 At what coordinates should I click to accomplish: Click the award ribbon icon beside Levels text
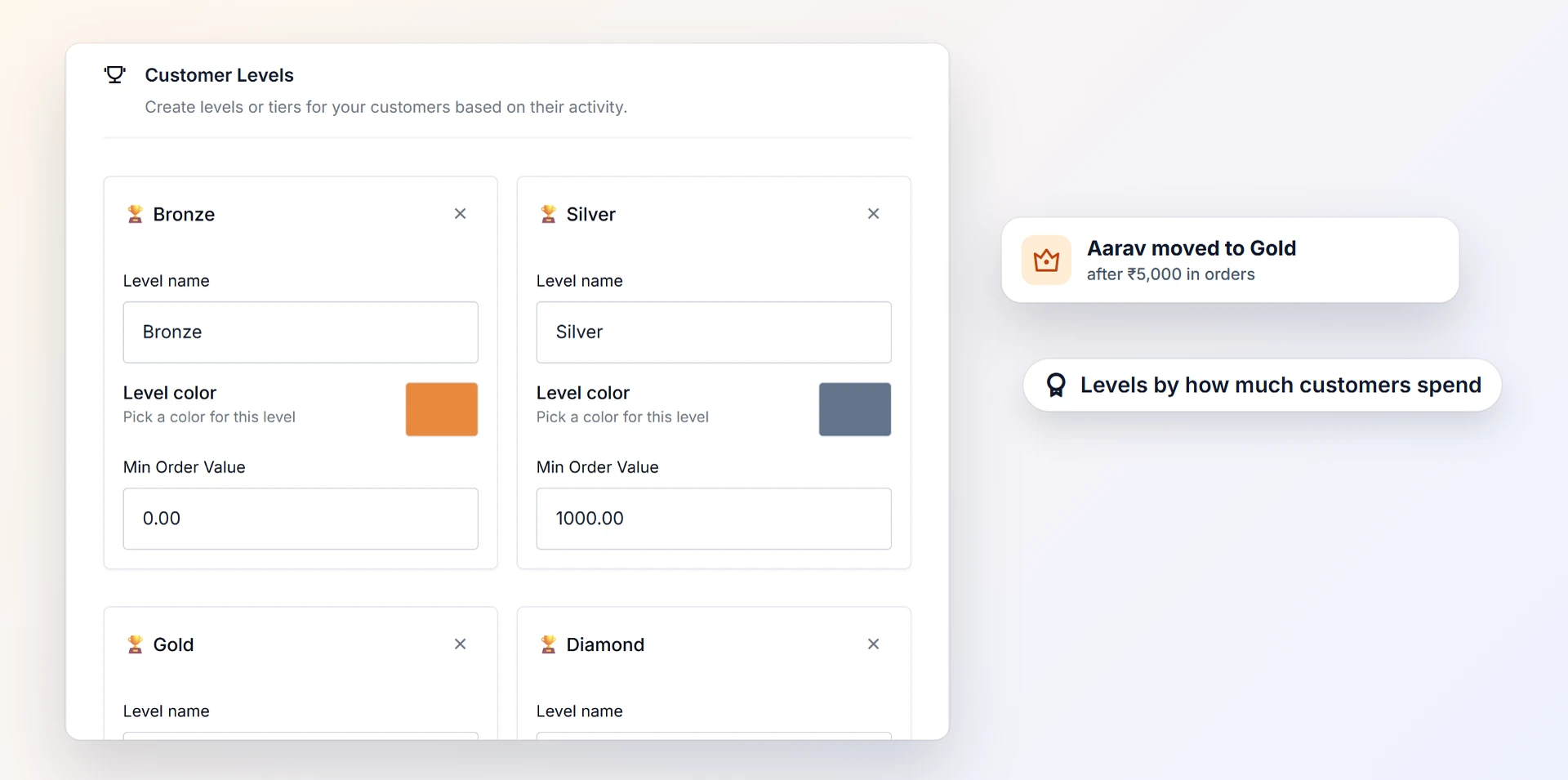1056,385
